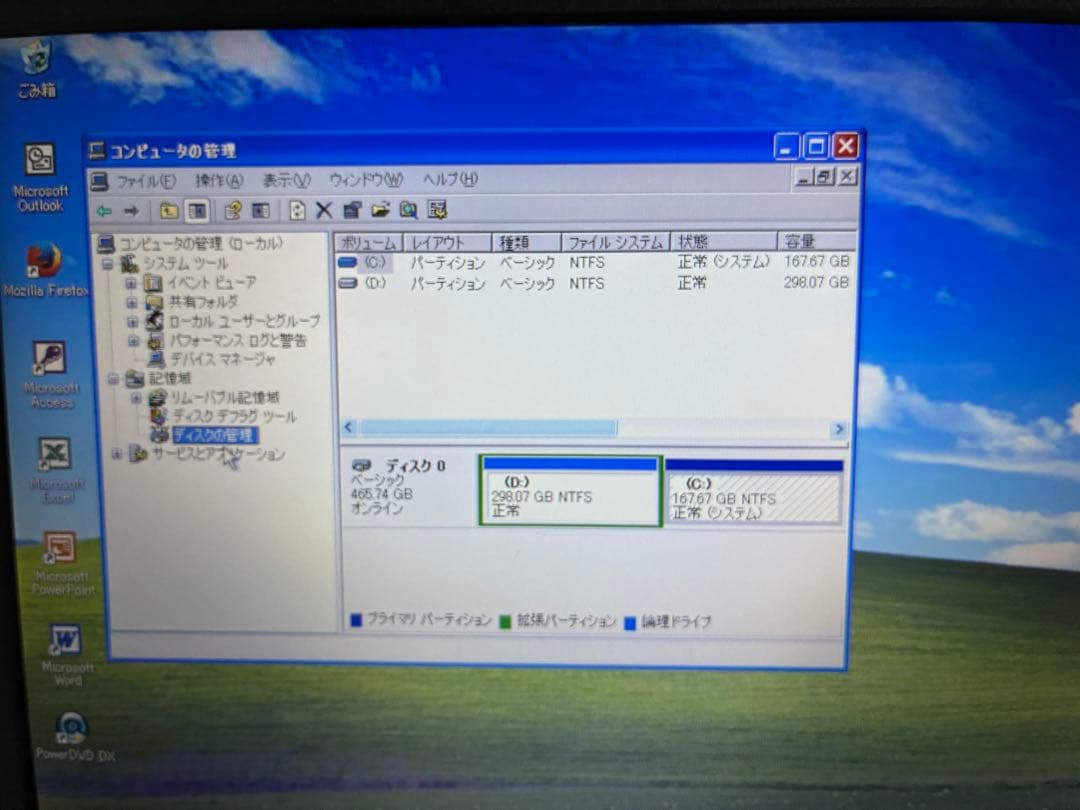Expand the イベント ビューア tree node
This screenshot has width=1080, height=810.
131,285
